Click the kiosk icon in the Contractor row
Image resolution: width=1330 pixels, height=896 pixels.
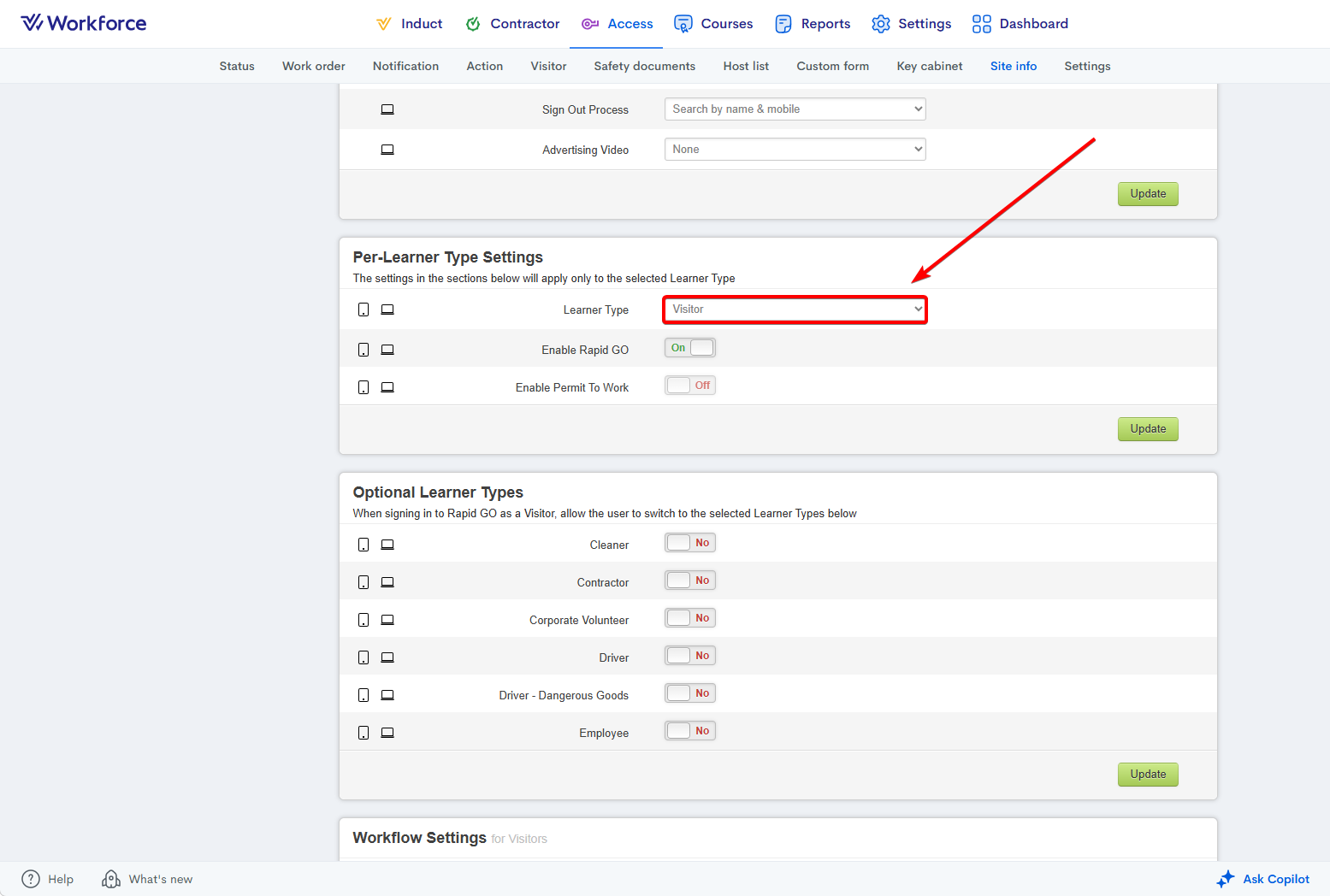tap(387, 582)
